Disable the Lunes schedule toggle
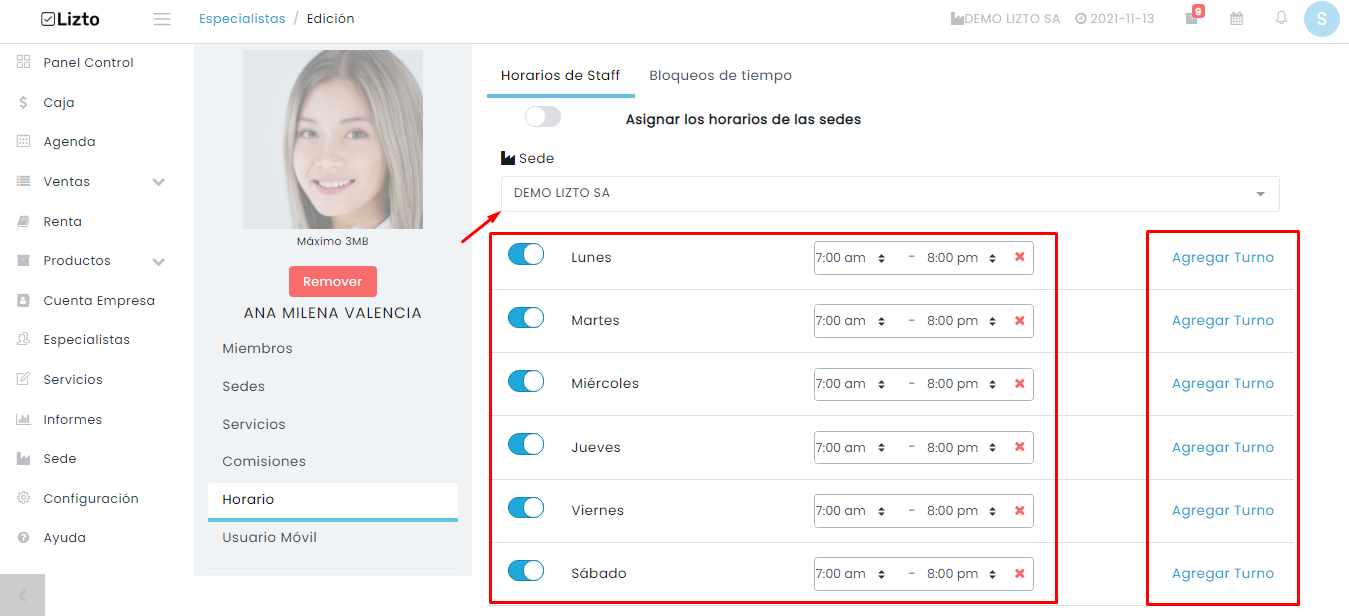Viewport: 1349px width, 616px height. tap(526, 254)
